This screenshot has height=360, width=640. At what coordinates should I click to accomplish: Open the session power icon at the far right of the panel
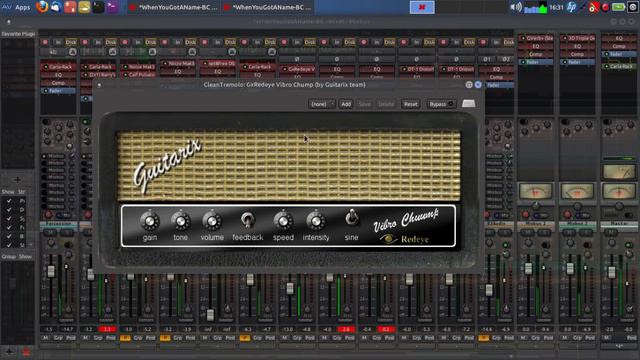tap(633, 7)
